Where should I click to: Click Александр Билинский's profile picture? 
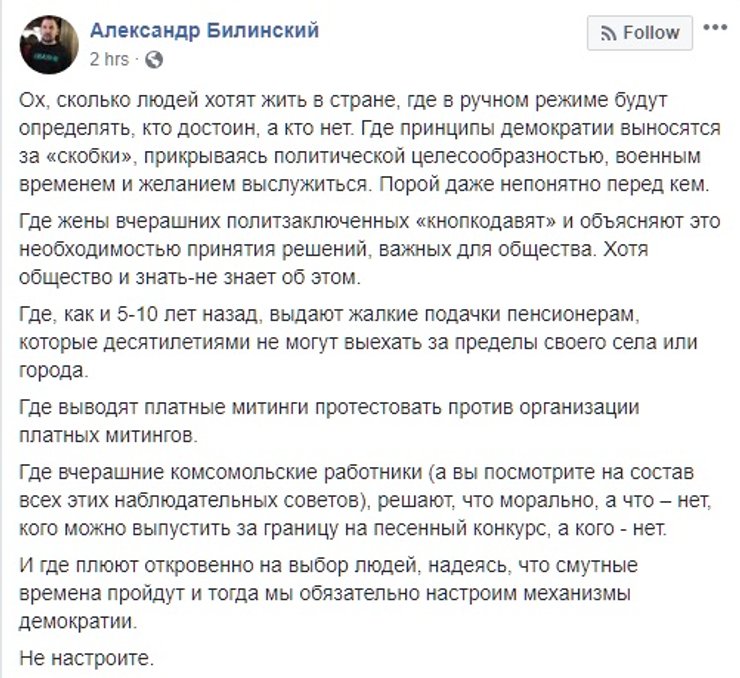pyautogui.click(x=48, y=45)
